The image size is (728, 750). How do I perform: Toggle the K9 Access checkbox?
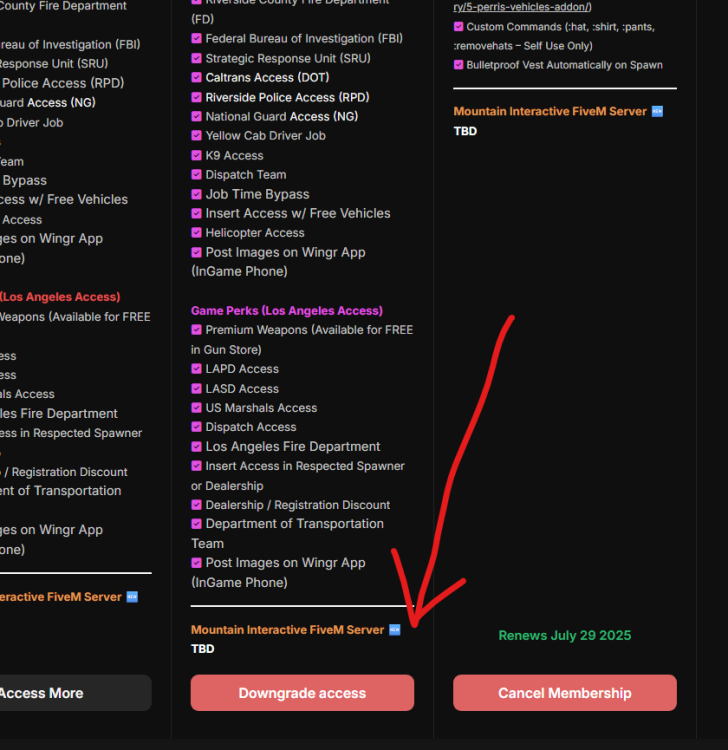tap(196, 155)
